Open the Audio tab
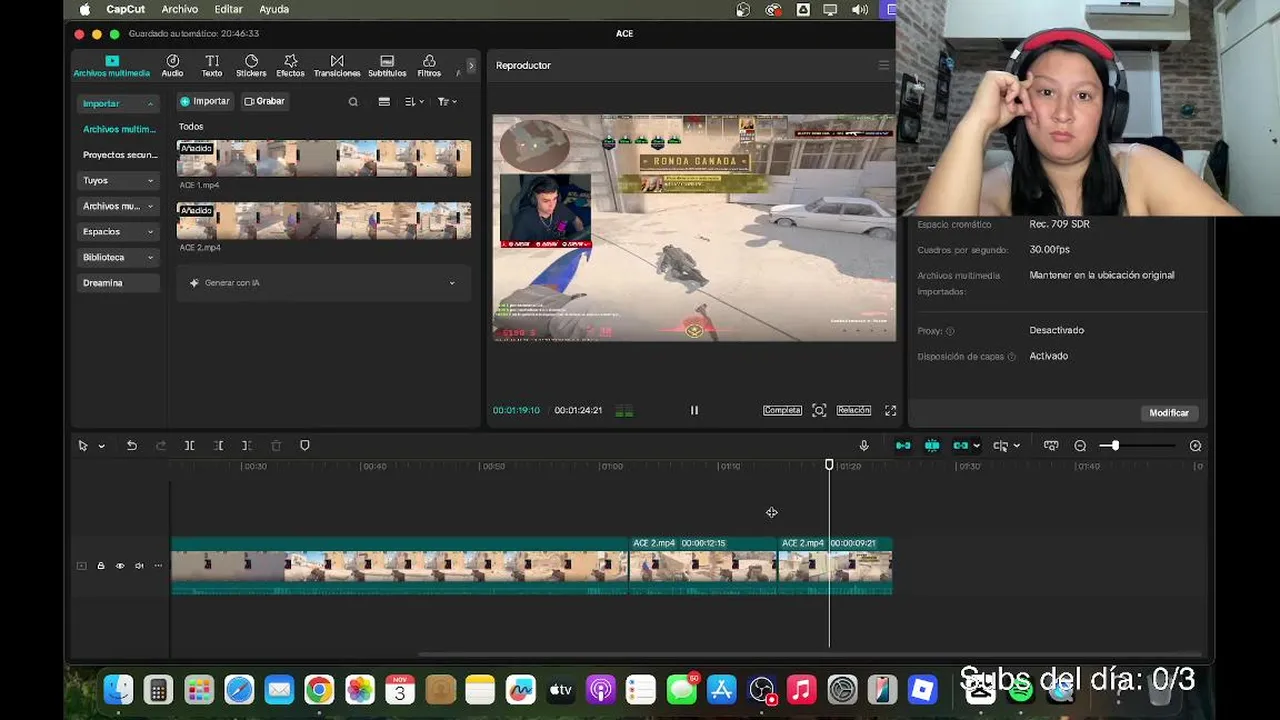 pos(172,66)
